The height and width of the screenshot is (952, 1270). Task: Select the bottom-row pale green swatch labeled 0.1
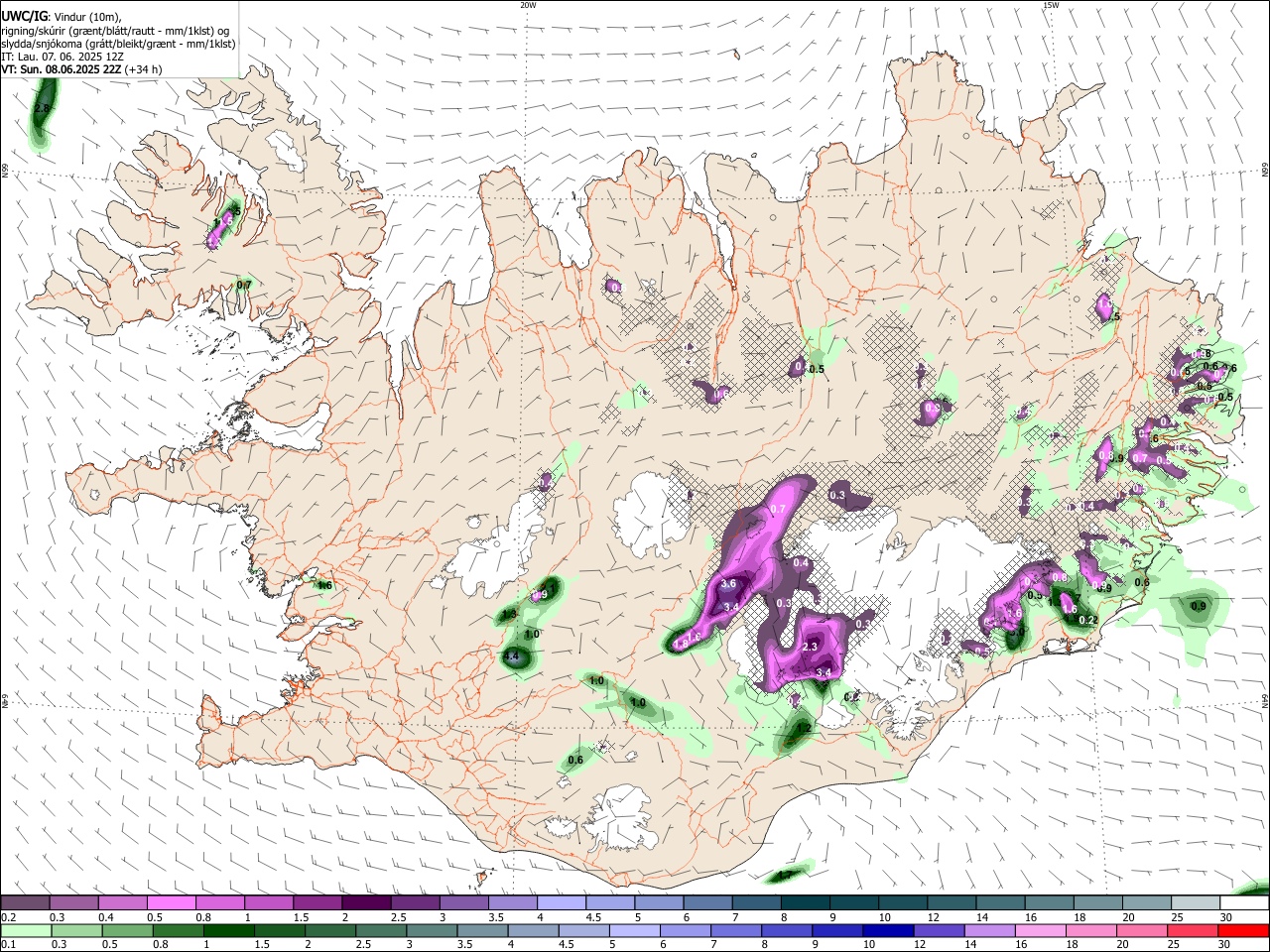[26, 930]
